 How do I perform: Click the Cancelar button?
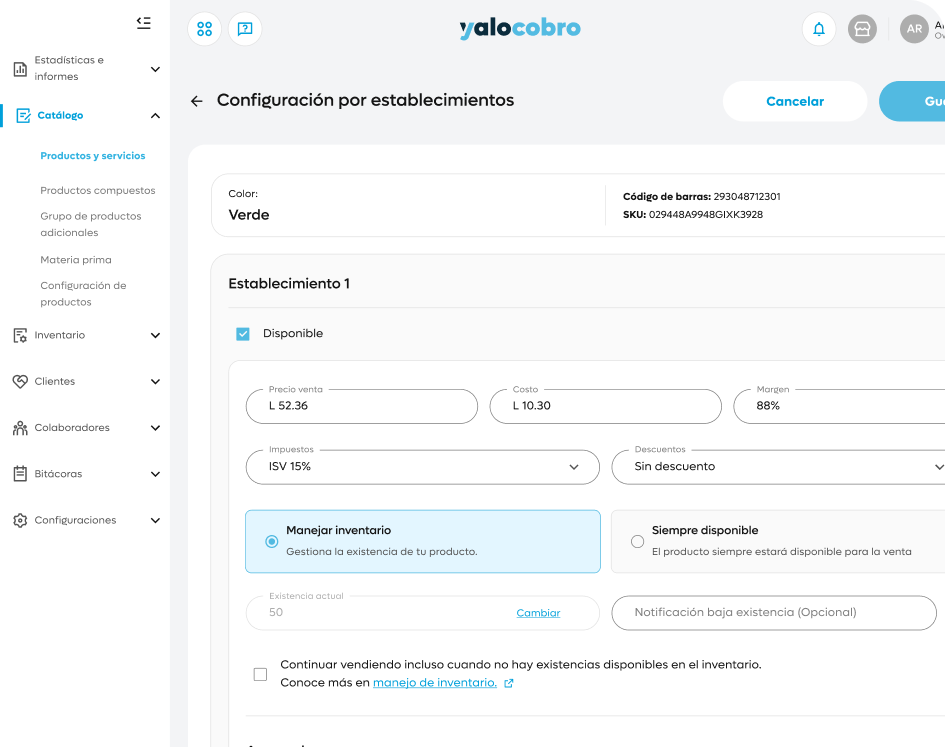pyautogui.click(x=795, y=101)
